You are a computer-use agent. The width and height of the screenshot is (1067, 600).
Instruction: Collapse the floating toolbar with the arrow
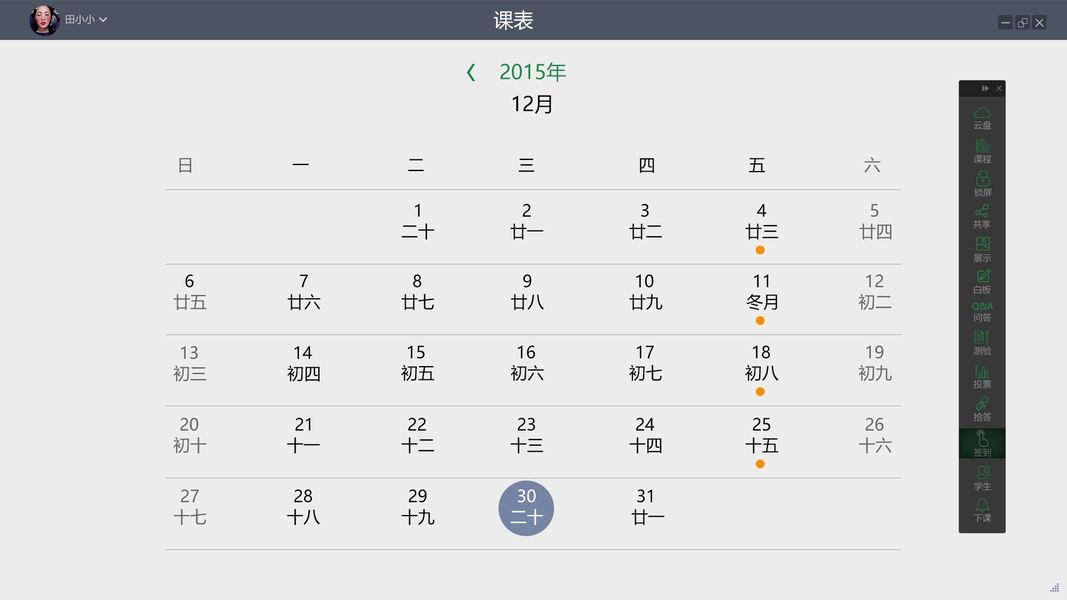(x=985, y=89)
